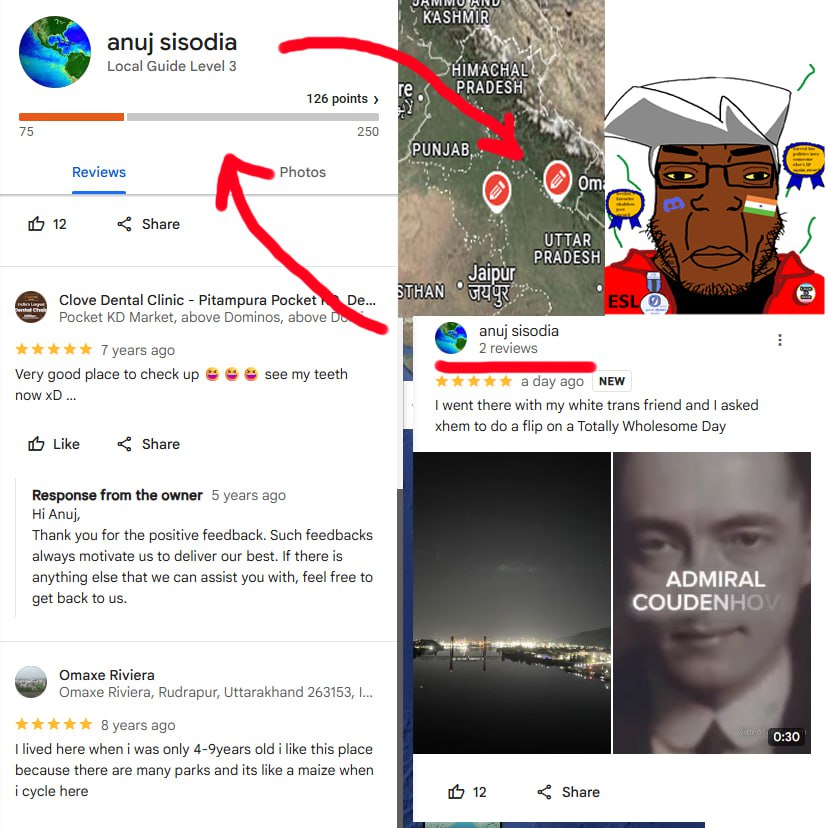Like the Clove Dental Clinic review
The height and width of the screenshot is (828, 828).
[53, 444]
